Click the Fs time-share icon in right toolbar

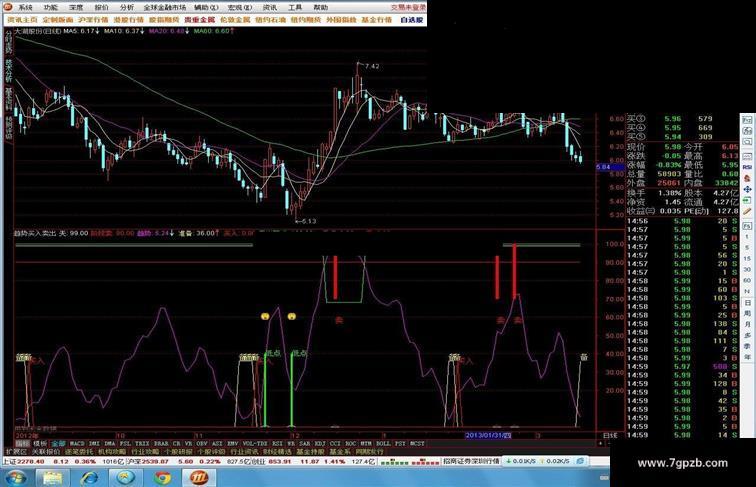(x=747, y=226)
